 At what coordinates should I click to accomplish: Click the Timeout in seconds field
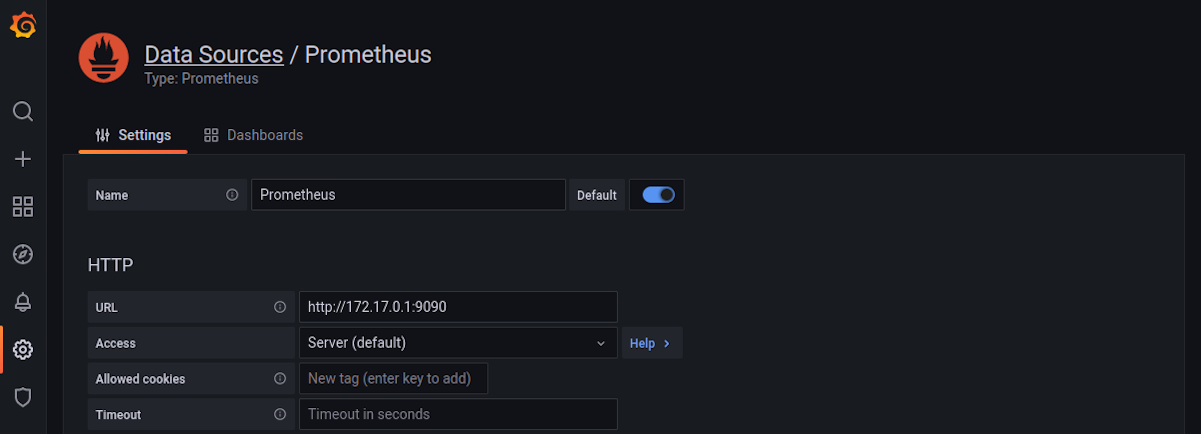coord(458,414)
